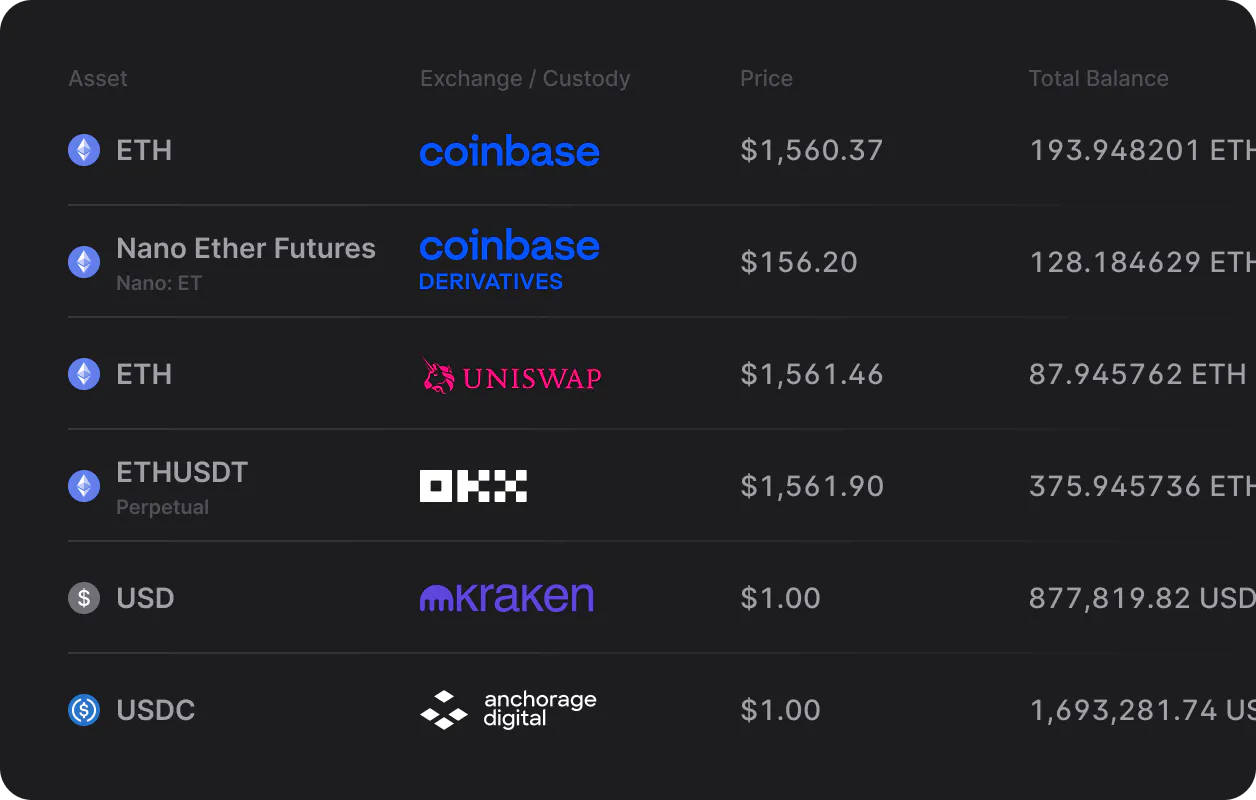The image size is (1256, 800).
Task: Open the Uniswap unicorn logo
Action: tap(511, 376)
